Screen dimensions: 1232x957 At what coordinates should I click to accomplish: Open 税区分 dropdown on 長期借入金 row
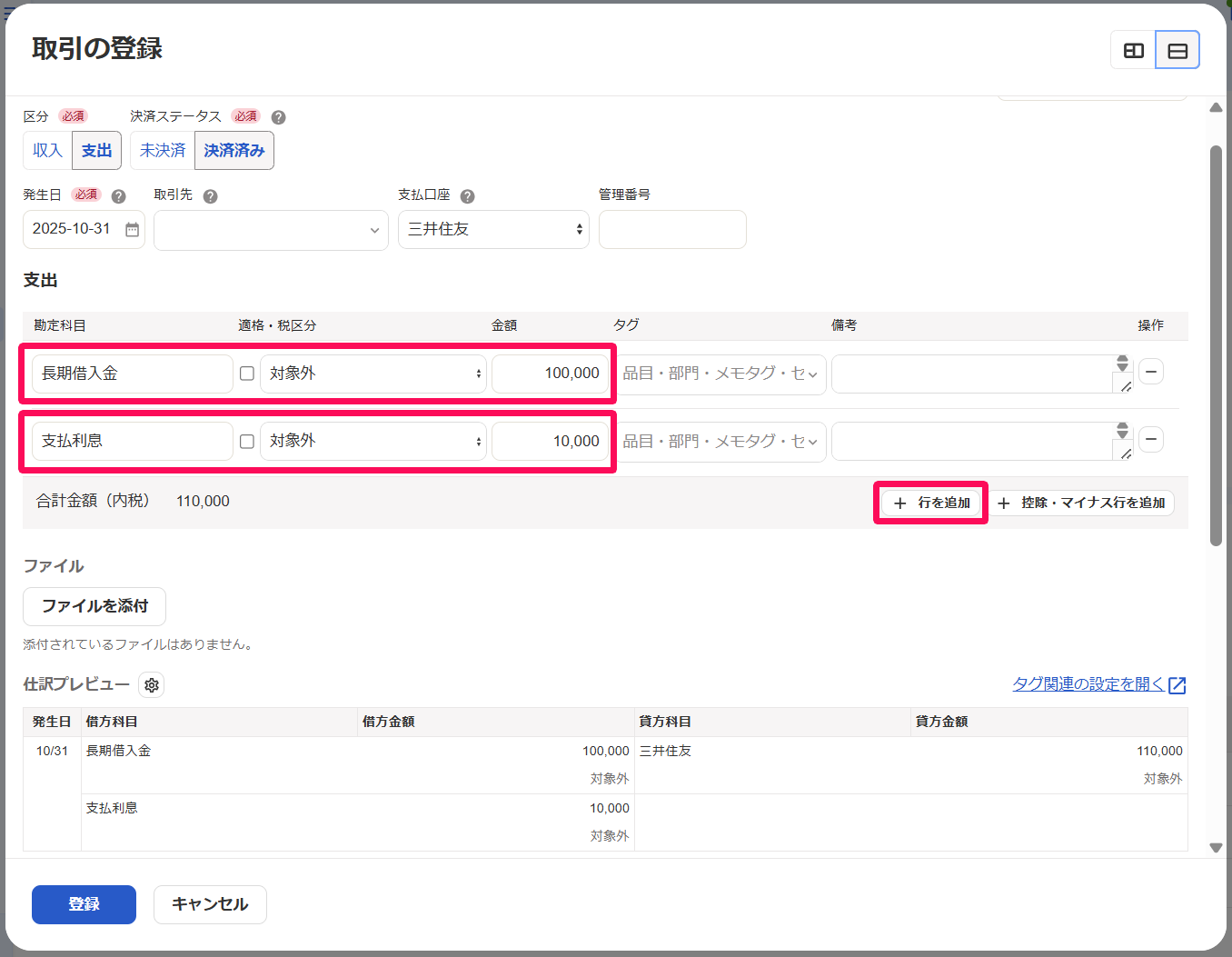point(373,374)
